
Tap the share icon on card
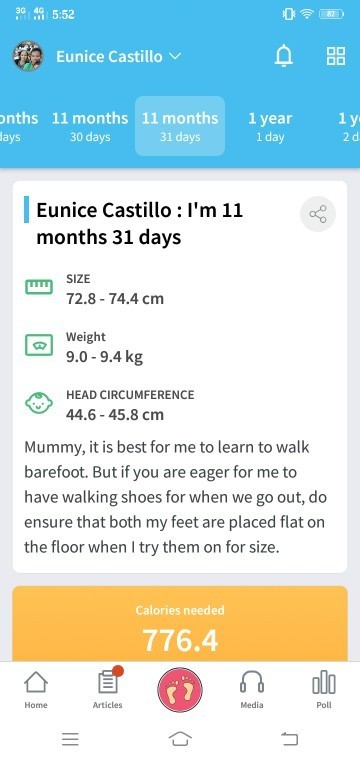[x=318, y=214]
